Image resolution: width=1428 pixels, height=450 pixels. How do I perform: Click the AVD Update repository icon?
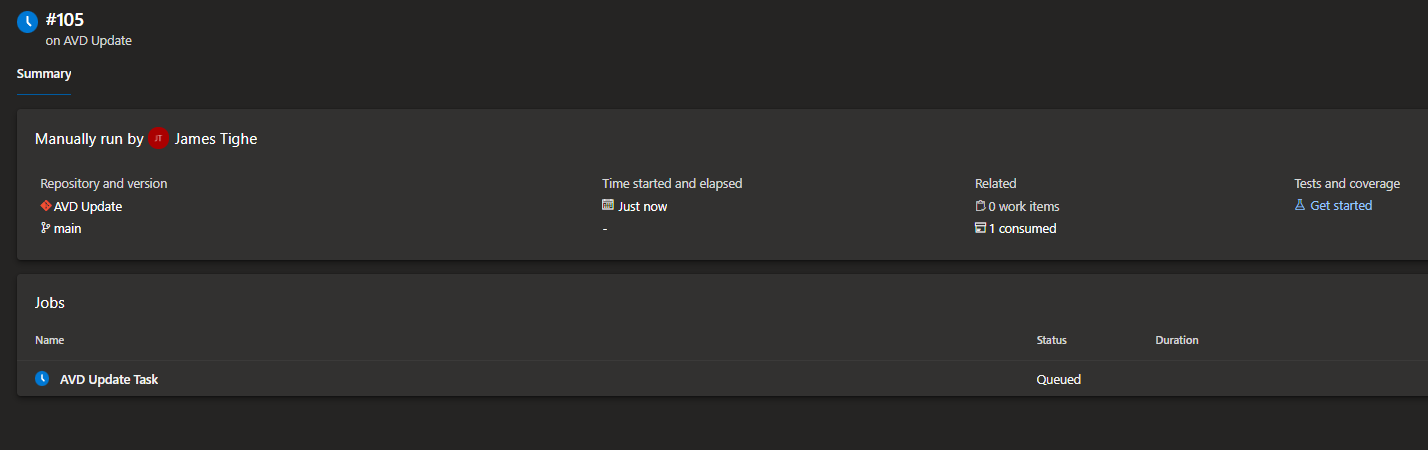[46, 206]
